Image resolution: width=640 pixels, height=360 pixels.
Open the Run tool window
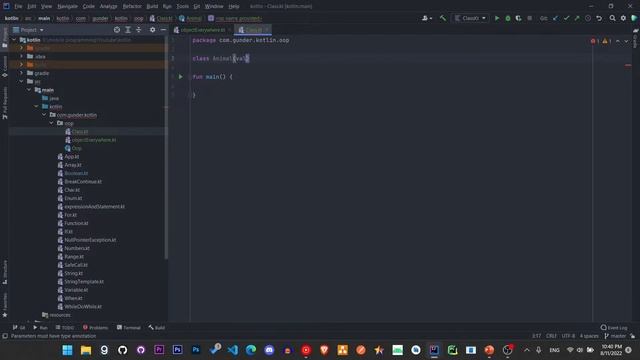tap(40, 327)
